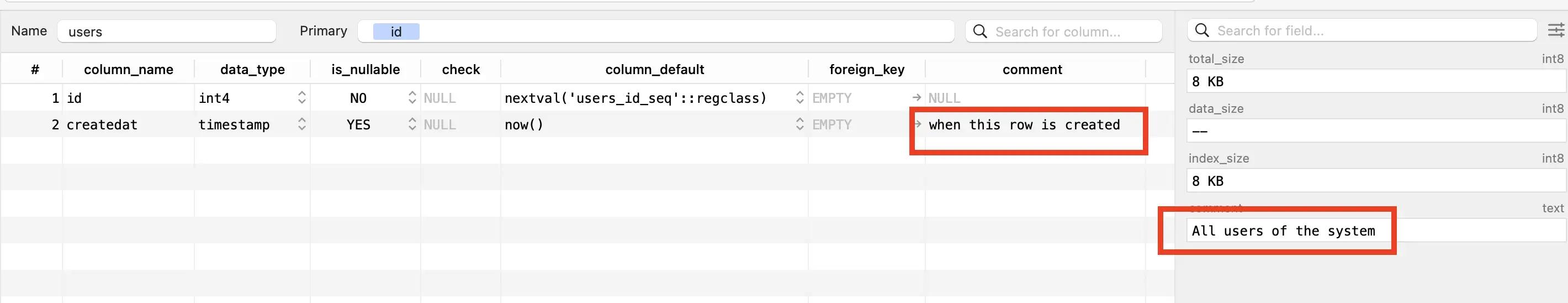Open column_default stepper for now() row
Screen dimensions: 1568x303
(x=799, y=124)
